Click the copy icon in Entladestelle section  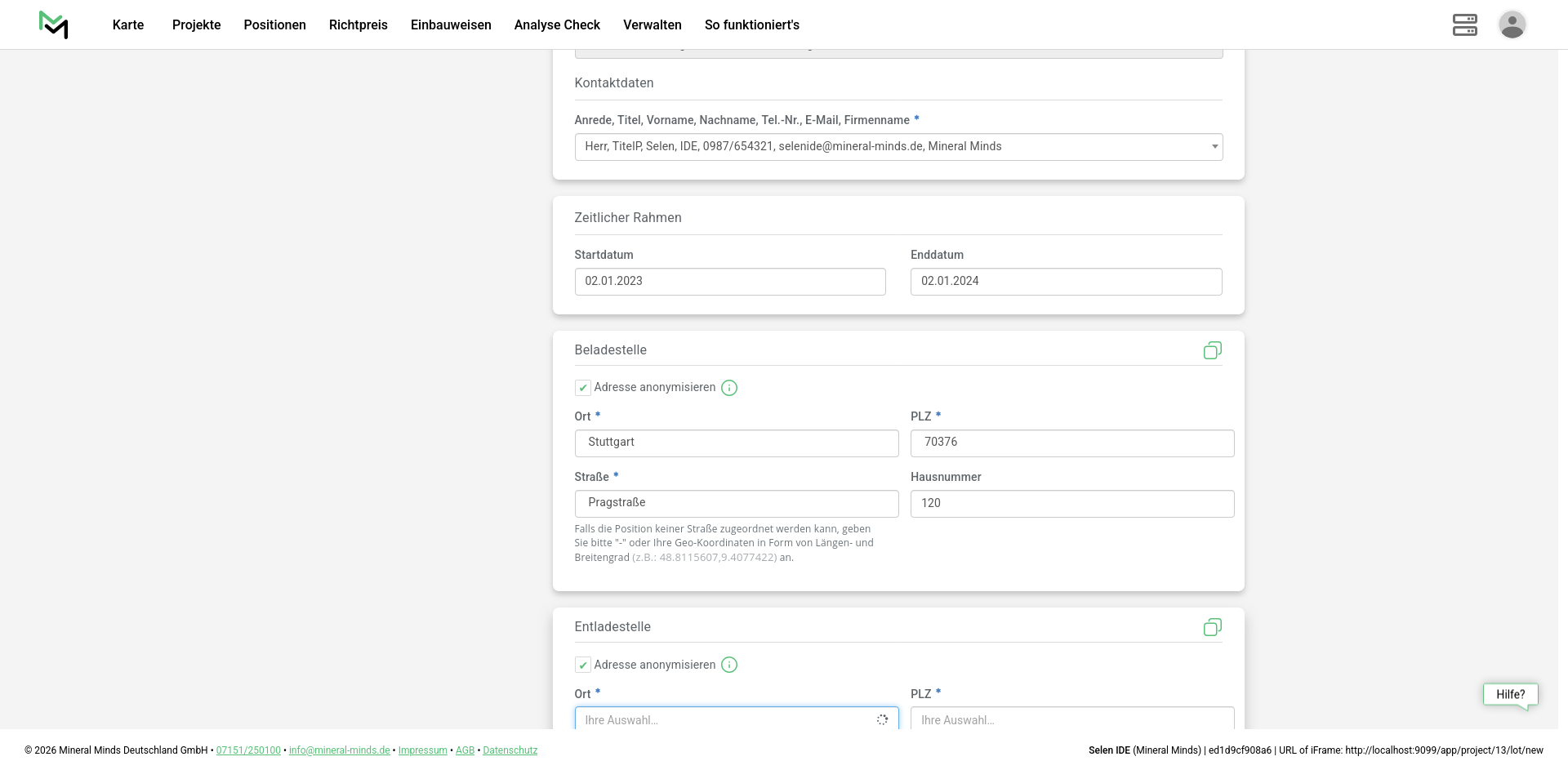pos(1212,627)
